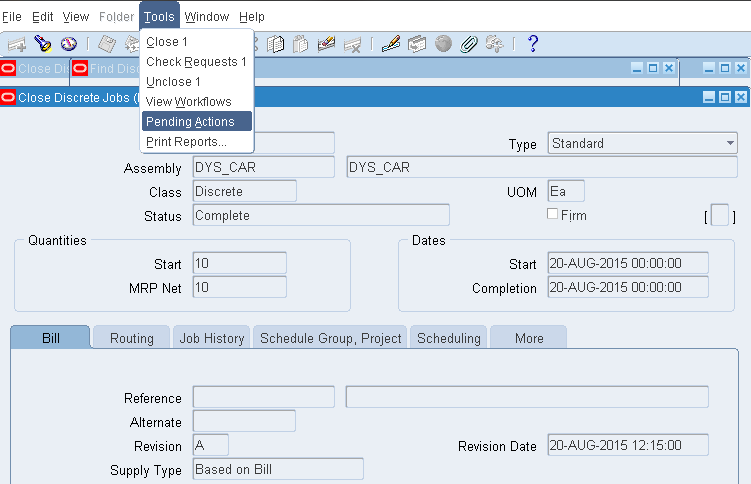Choose Check Requests 1 menu entry
Image resolution: width=751 pixels, height=484 pixels.
(197, 62)
